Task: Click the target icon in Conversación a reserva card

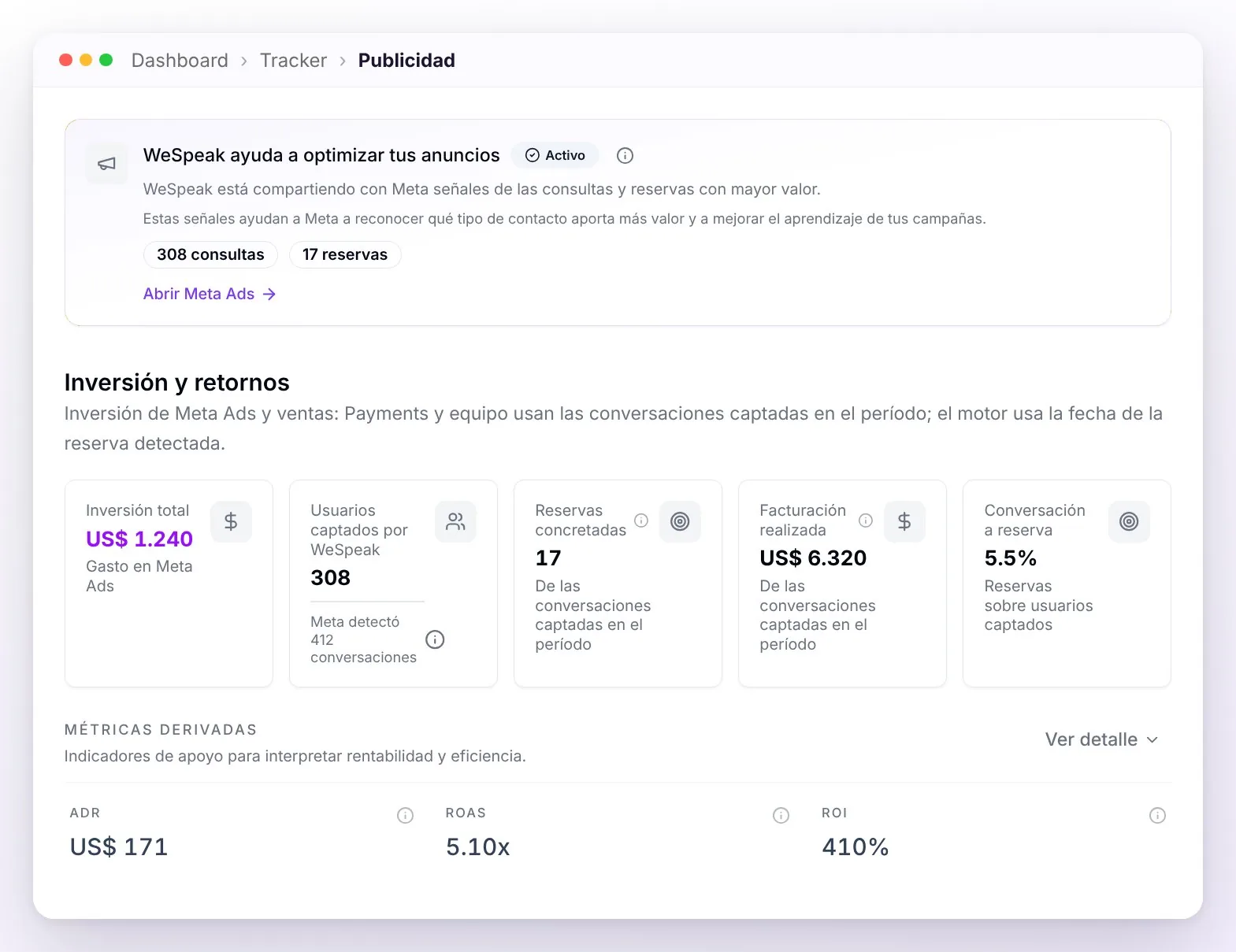Action: (1129, 521)
